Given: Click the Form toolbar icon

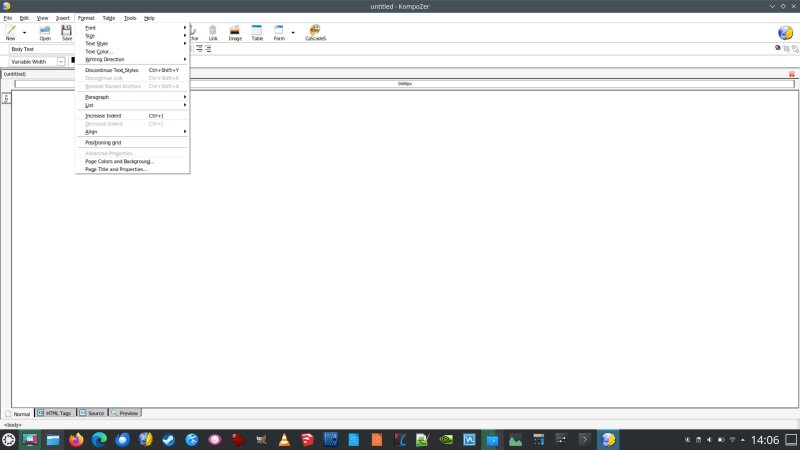Looking at the screenshot, I should click(x=279, y=31).
